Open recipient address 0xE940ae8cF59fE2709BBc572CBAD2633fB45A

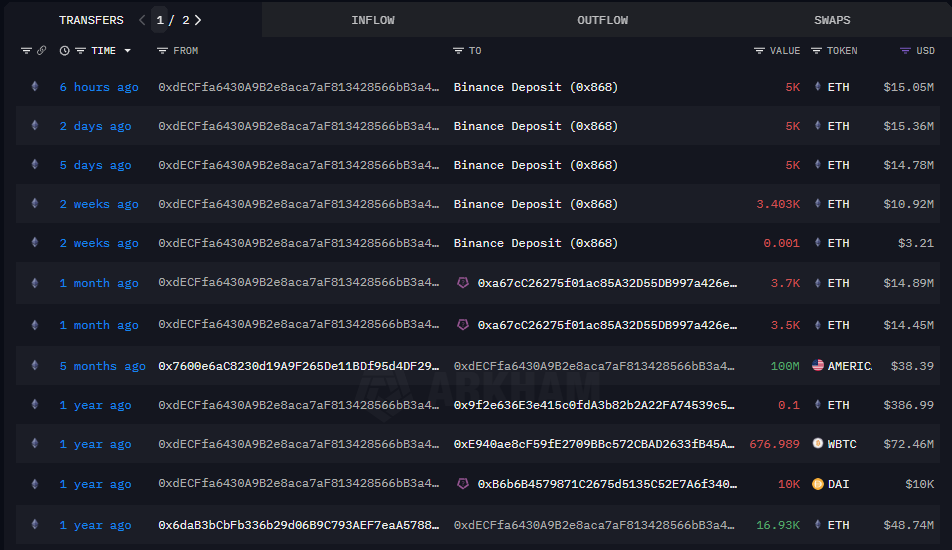coord(594,444)
